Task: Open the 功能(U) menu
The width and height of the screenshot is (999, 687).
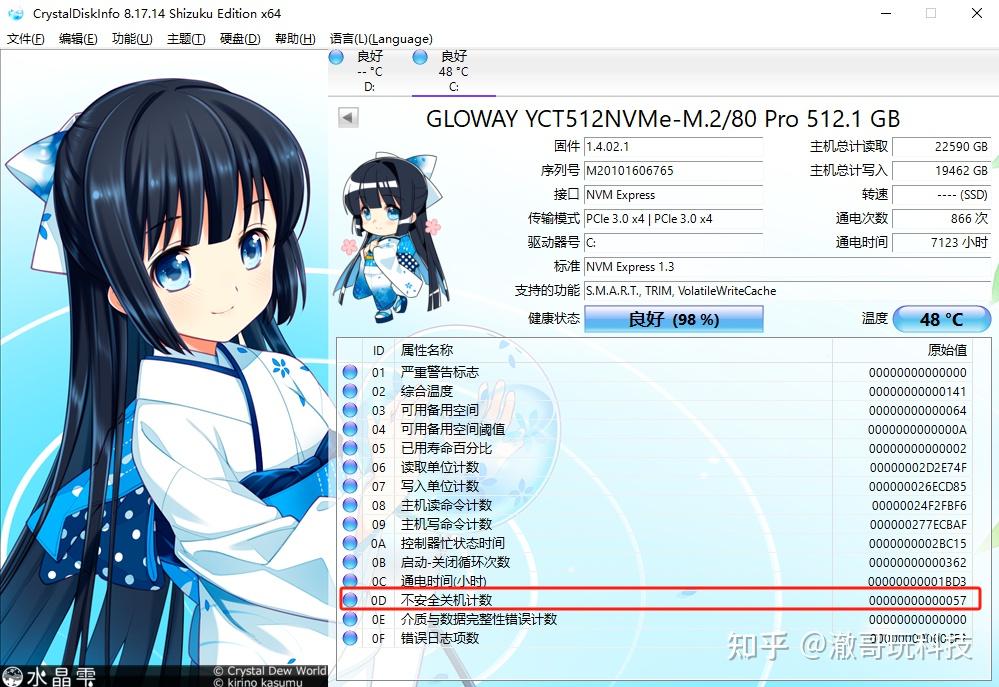Action: pos(132,39)
